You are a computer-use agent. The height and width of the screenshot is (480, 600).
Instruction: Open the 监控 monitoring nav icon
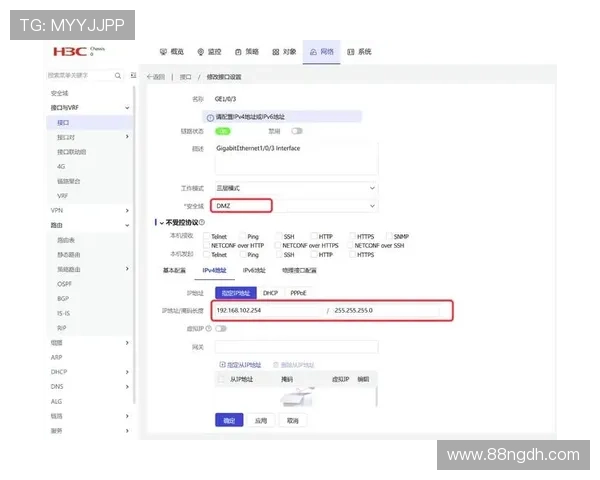coord(202,51)
